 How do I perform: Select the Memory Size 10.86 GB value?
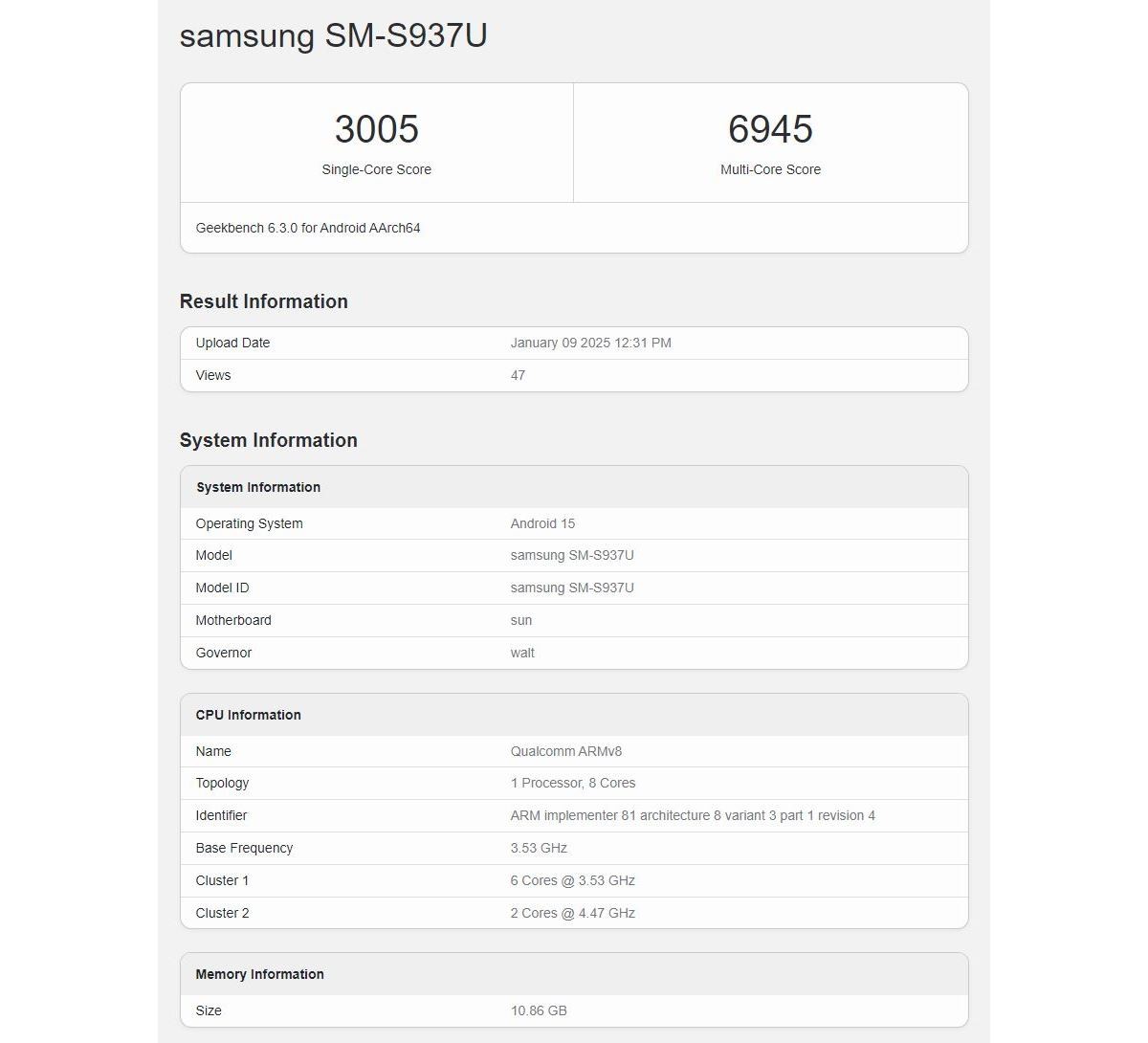pos(539,1010)
